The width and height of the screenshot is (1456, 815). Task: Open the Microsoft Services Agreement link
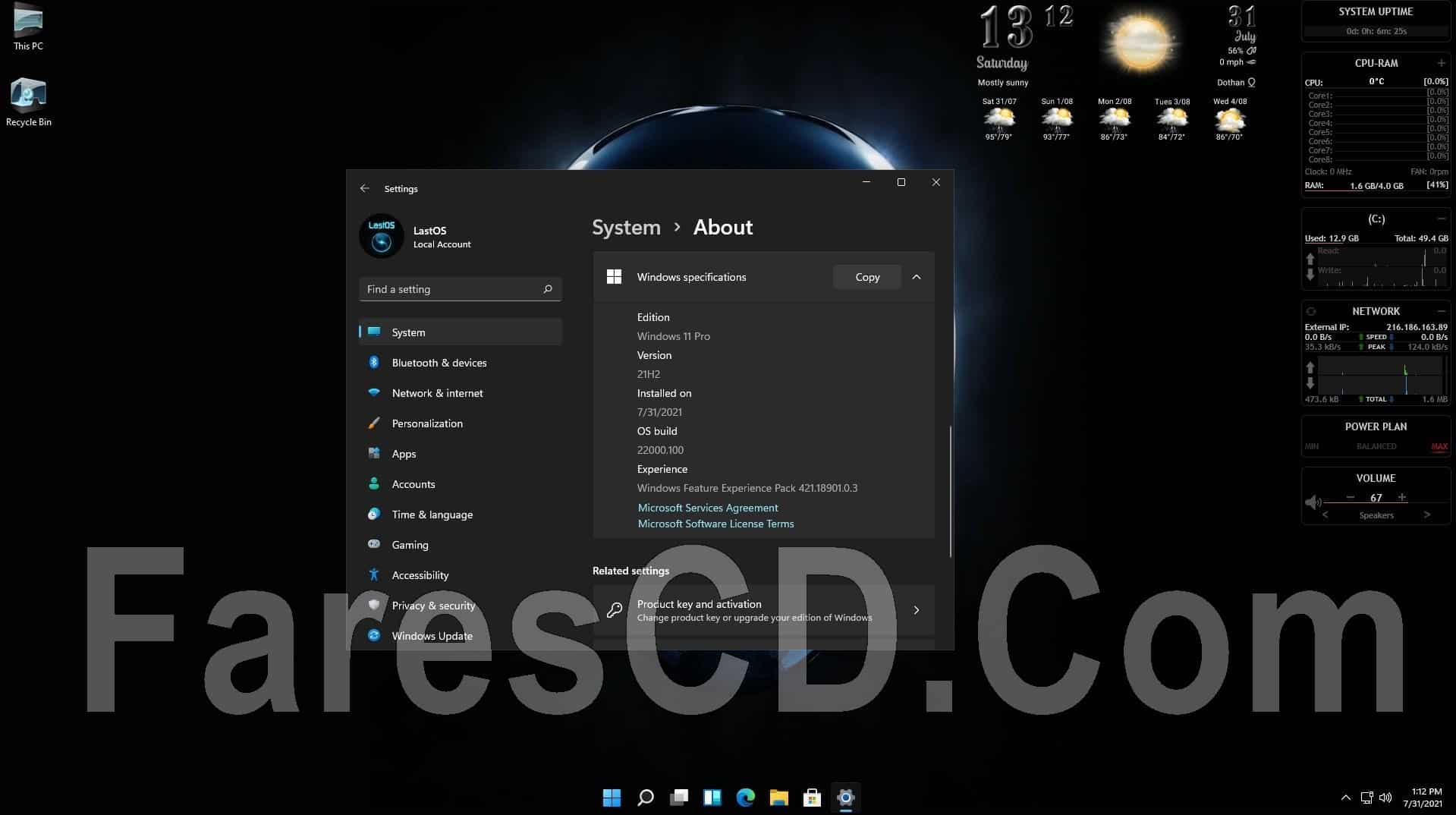point(707,508)
